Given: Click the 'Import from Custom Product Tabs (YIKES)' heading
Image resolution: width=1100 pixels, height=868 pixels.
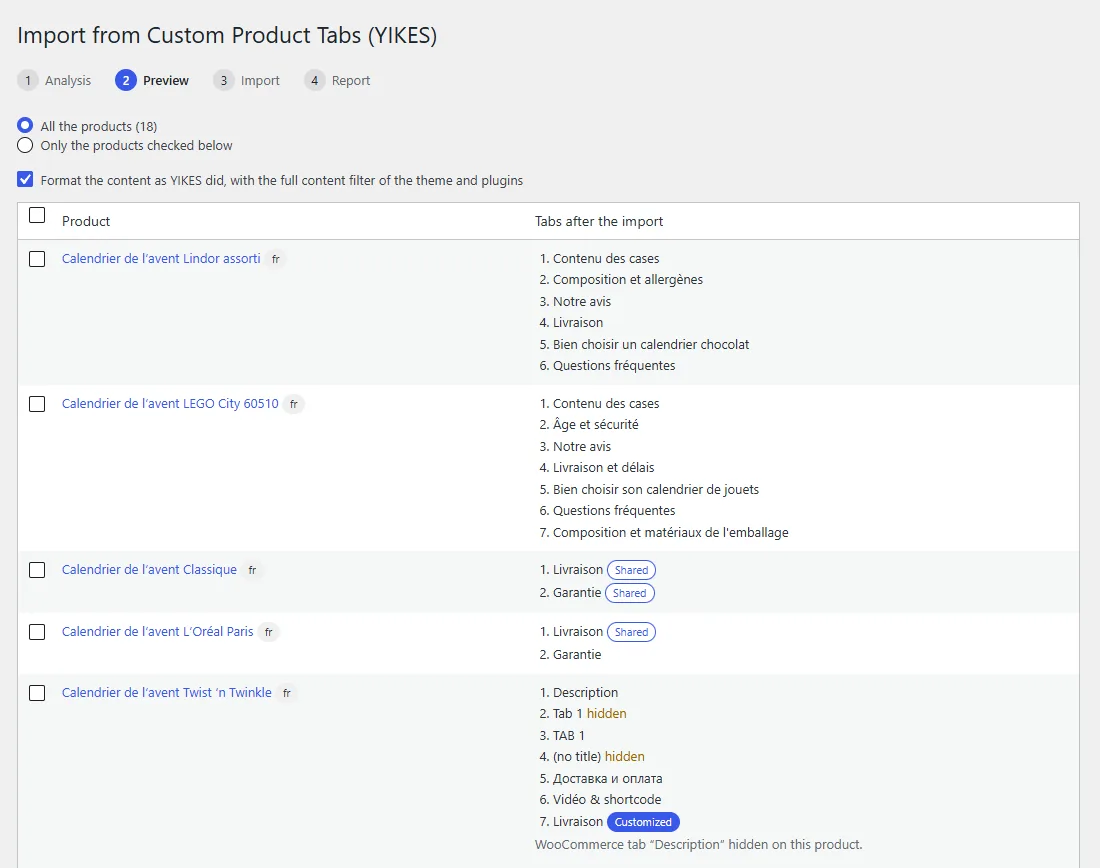Looking at the screenshot, I should tap(227, 35).
